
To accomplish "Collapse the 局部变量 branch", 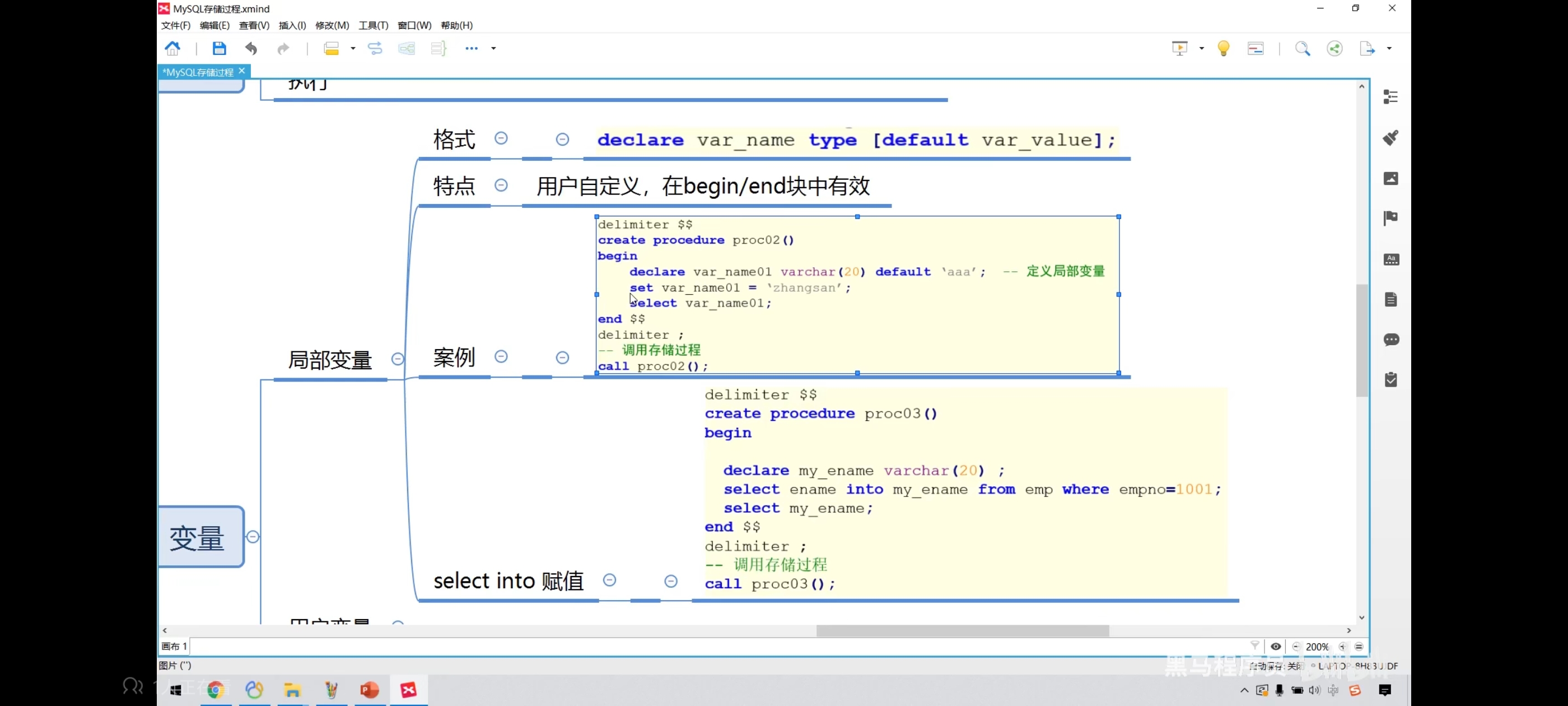I will pyautogui.click(x=398, y=359).
